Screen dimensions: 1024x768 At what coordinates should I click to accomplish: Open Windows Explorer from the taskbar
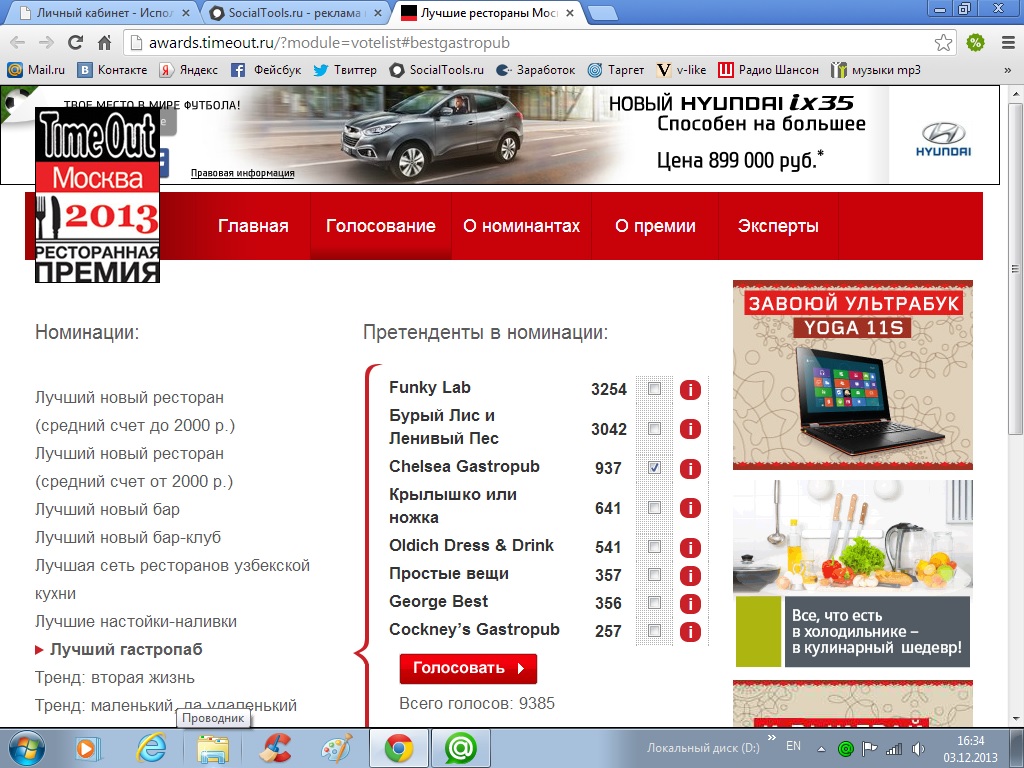213,748
